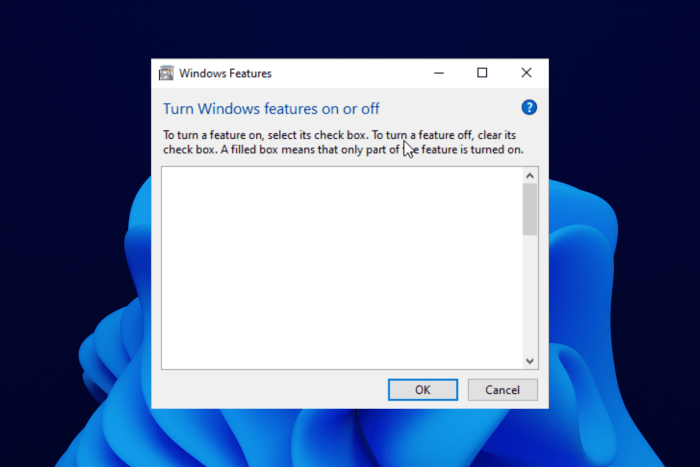This screenshot has height=467, width=700.
Task: Click the gray scrollbar thumb
Action: pos(530,209)
